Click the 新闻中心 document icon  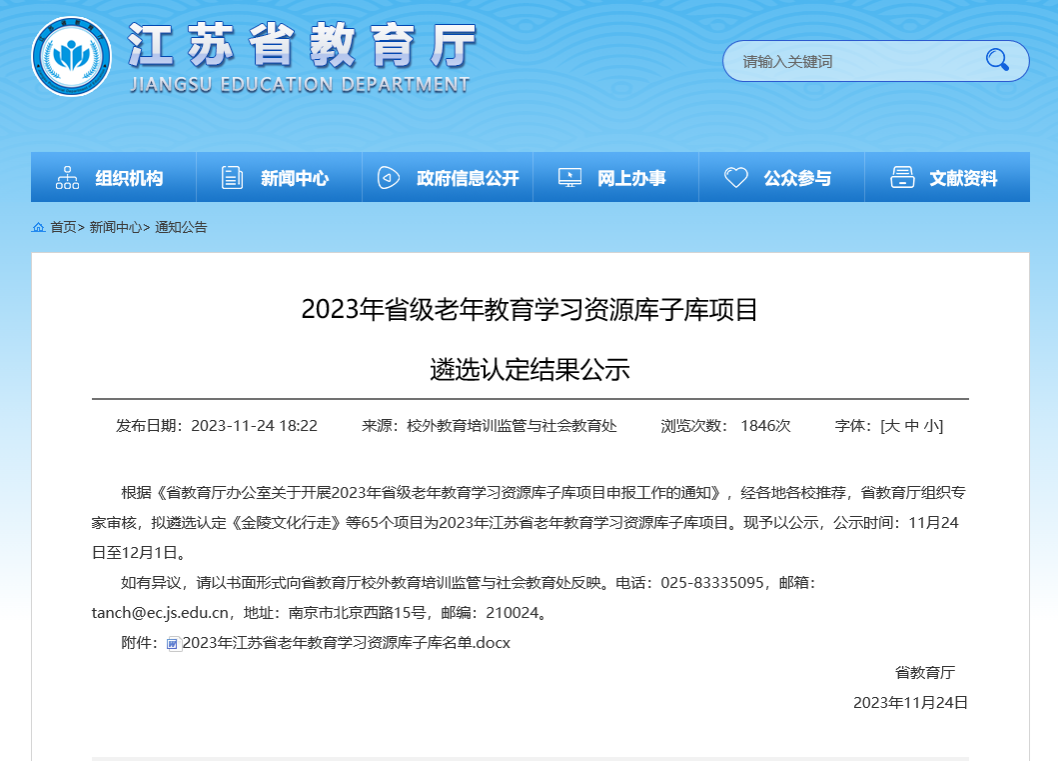pos(232,177)
